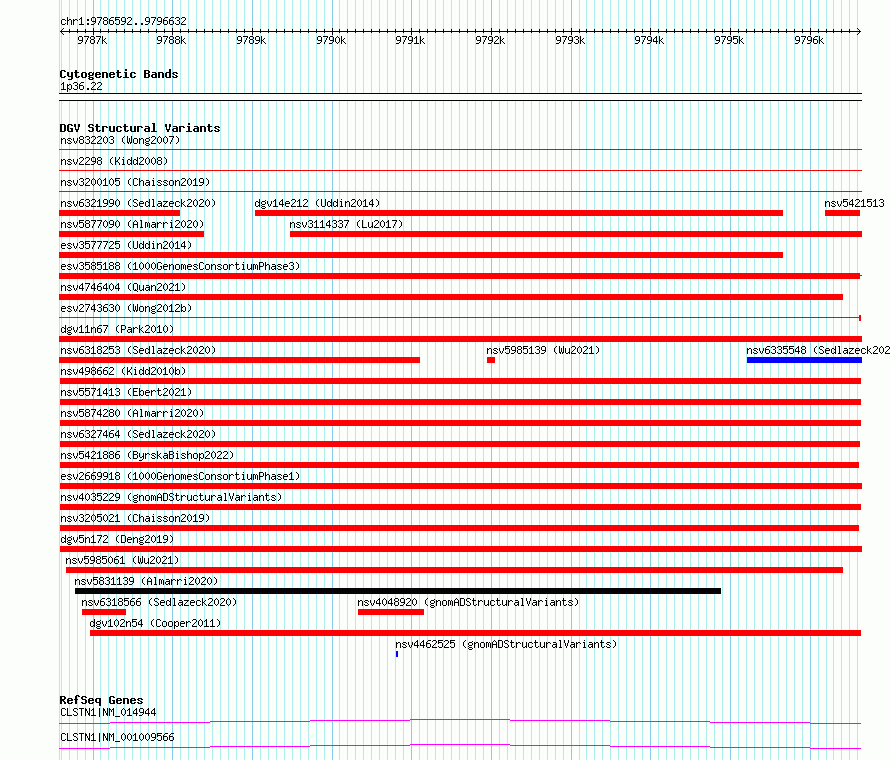Open dgv5n172 (Deng2019) variant
The height and width of the screenshot is (760, 890).
[117, 539]
